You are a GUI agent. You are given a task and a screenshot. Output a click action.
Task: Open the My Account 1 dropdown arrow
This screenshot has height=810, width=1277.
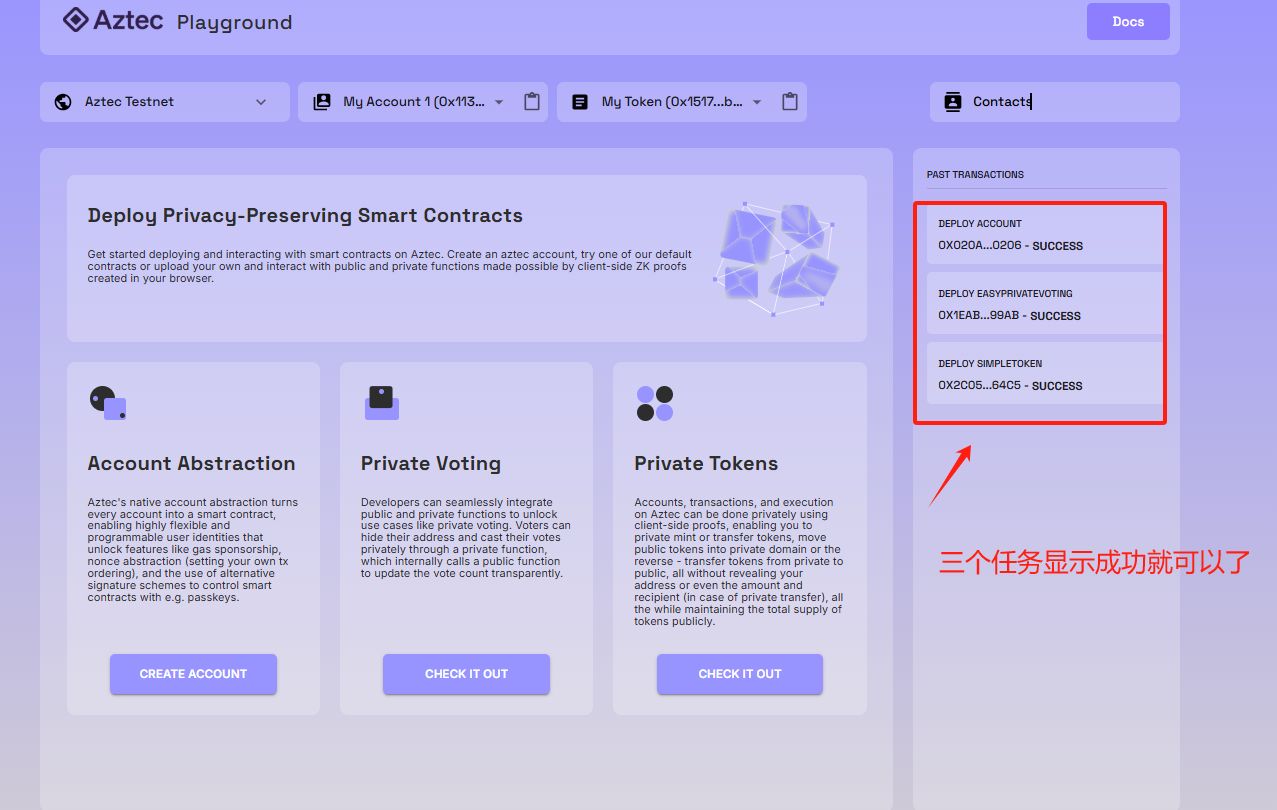click(499, 102)
